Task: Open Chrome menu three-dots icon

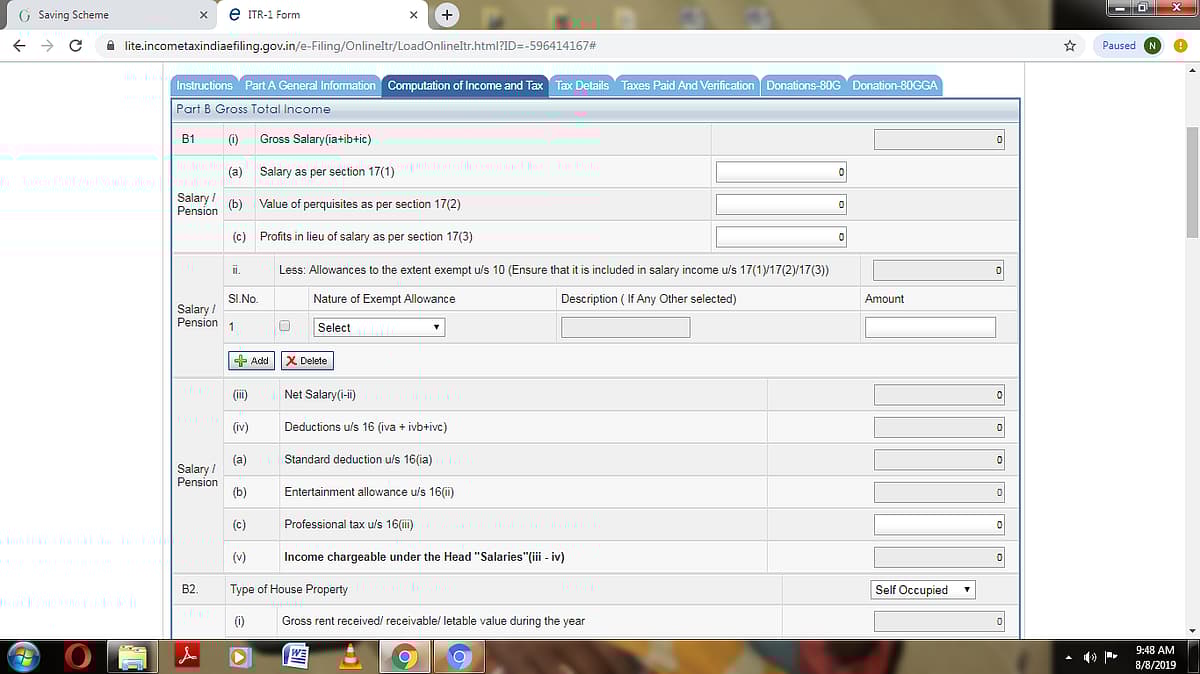Action: (1181, 46)
